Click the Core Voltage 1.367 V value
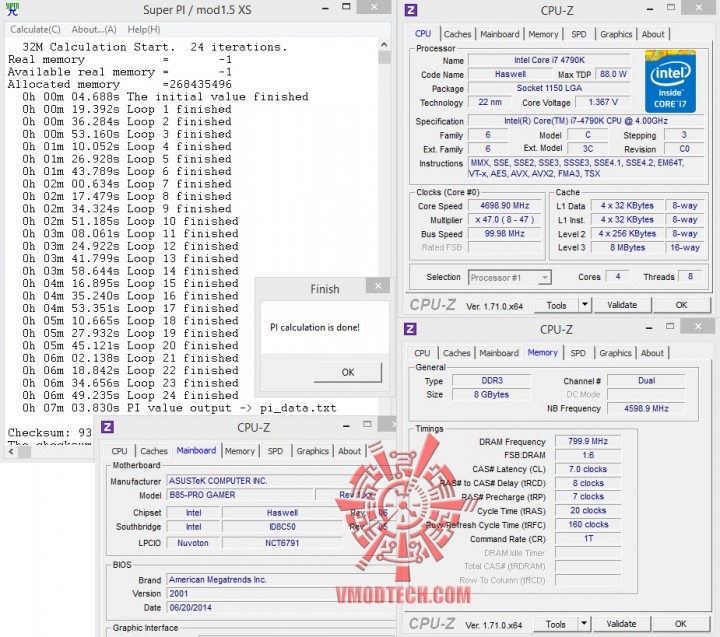720x637 pixels. [603, 102]
